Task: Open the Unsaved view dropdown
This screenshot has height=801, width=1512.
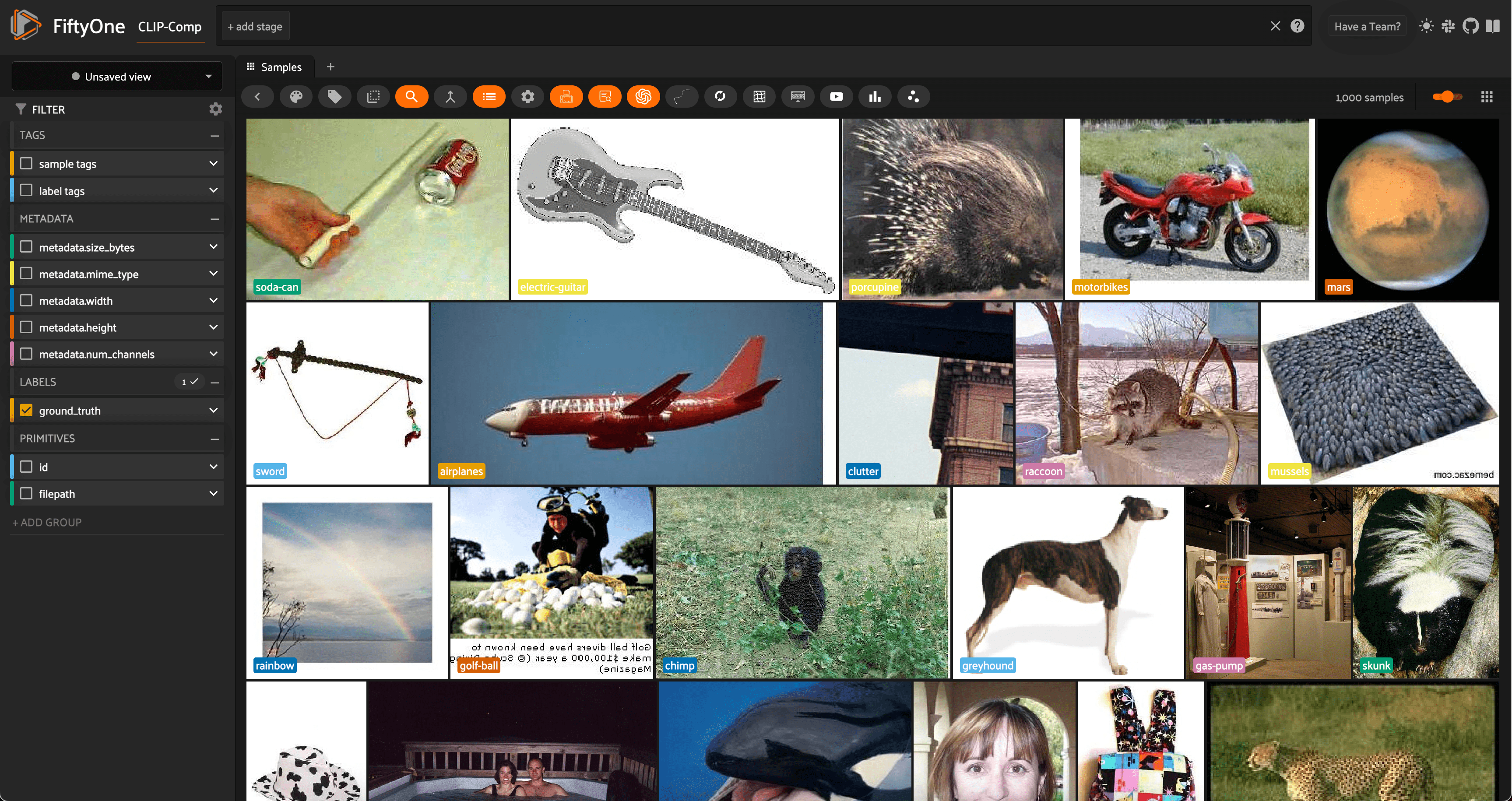Action: pyautogui.click(x=117, y=76)
